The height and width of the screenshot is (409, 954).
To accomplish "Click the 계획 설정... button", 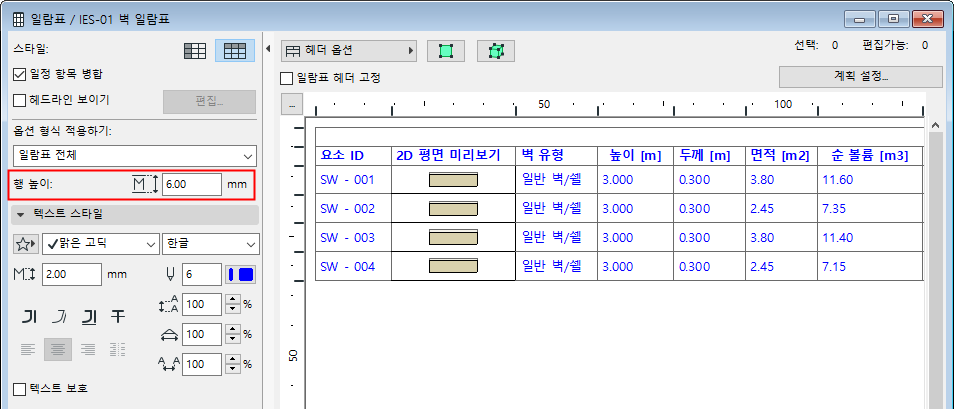I will tap(860, 77).
